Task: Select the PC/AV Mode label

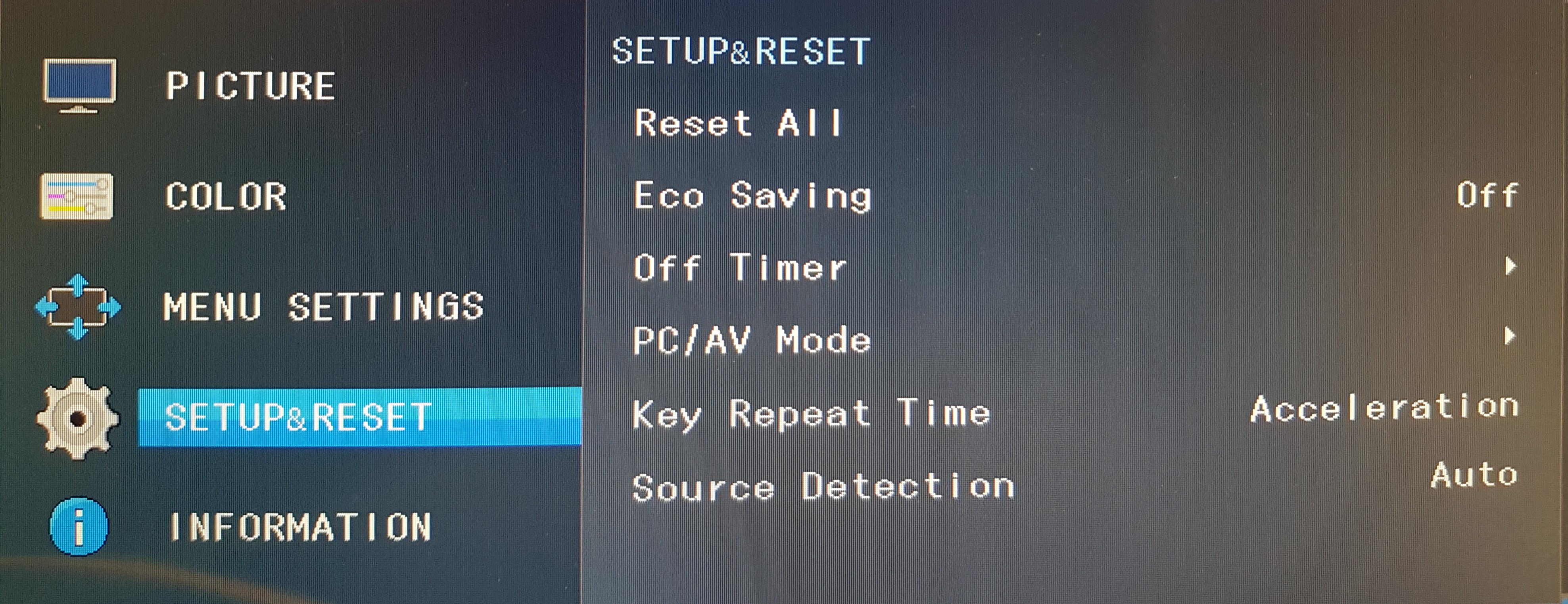Action: click(x=752, y=340)
